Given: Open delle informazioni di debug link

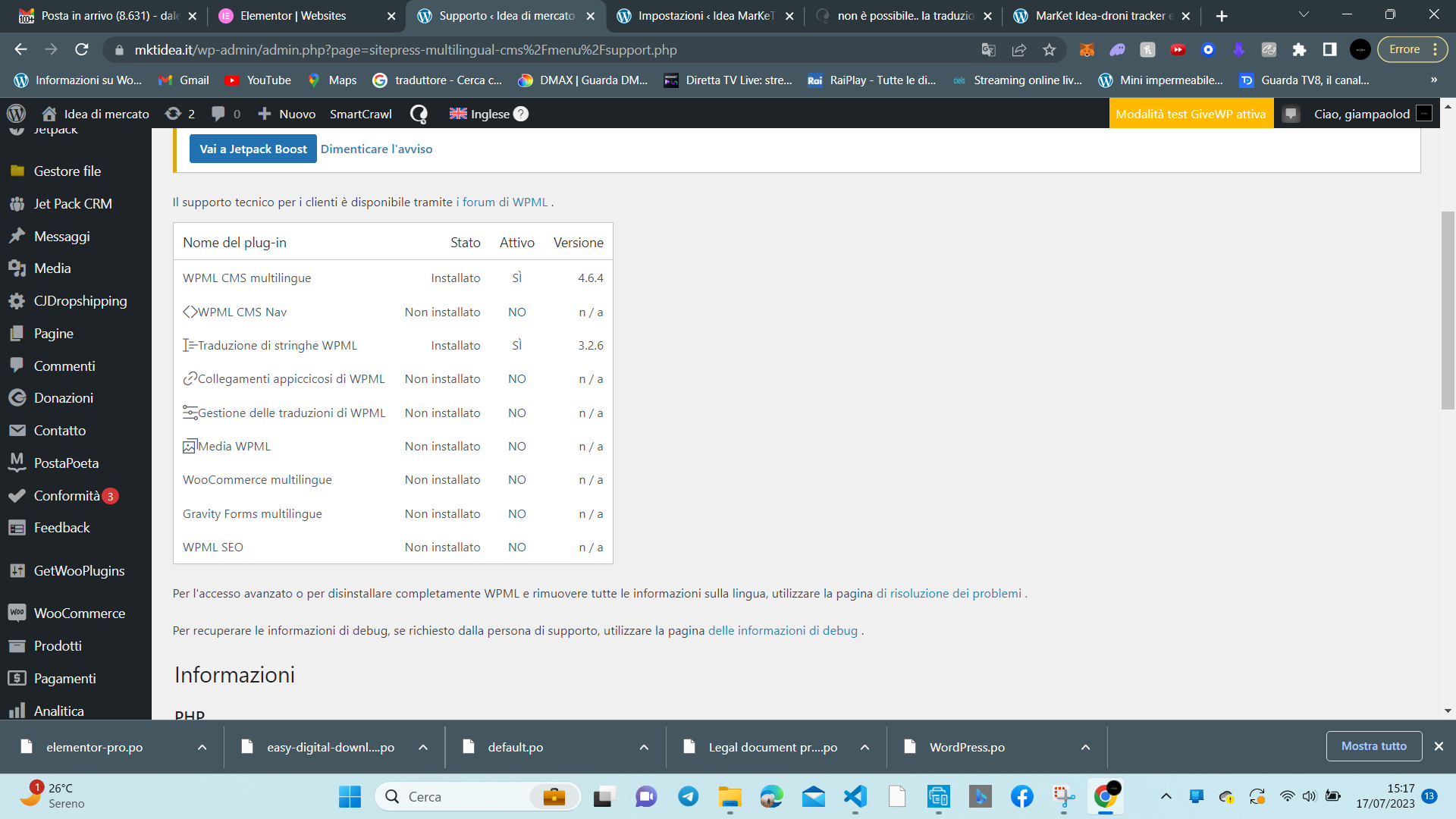Looking at the screenshot, I should pos(783,631).
